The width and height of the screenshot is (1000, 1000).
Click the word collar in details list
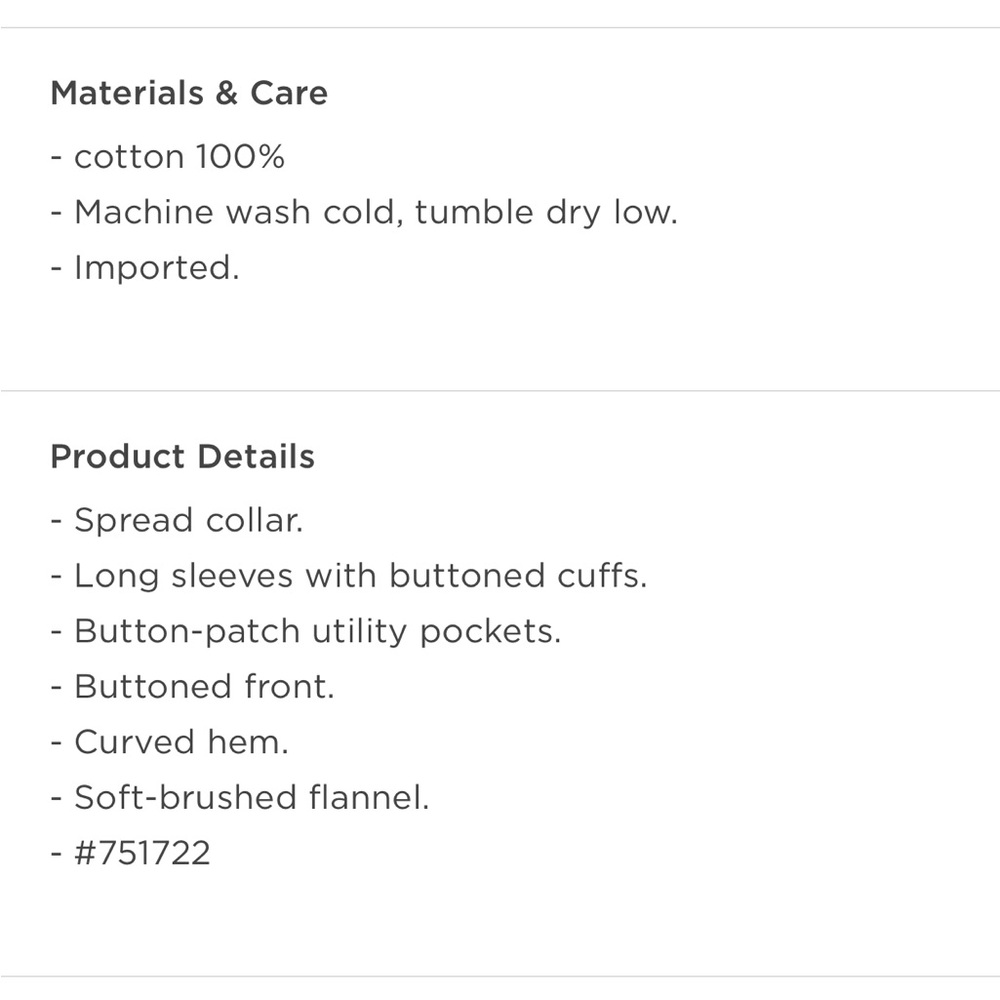tap(254, 520)
